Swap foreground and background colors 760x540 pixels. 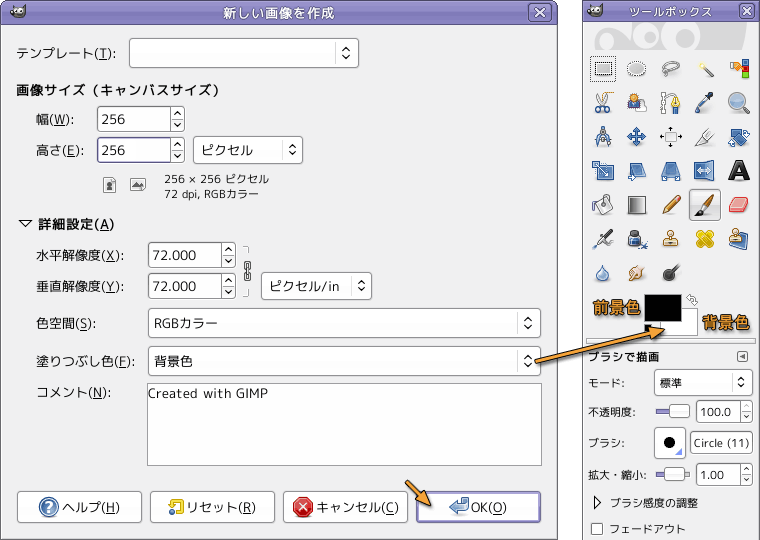click(692, 300)
